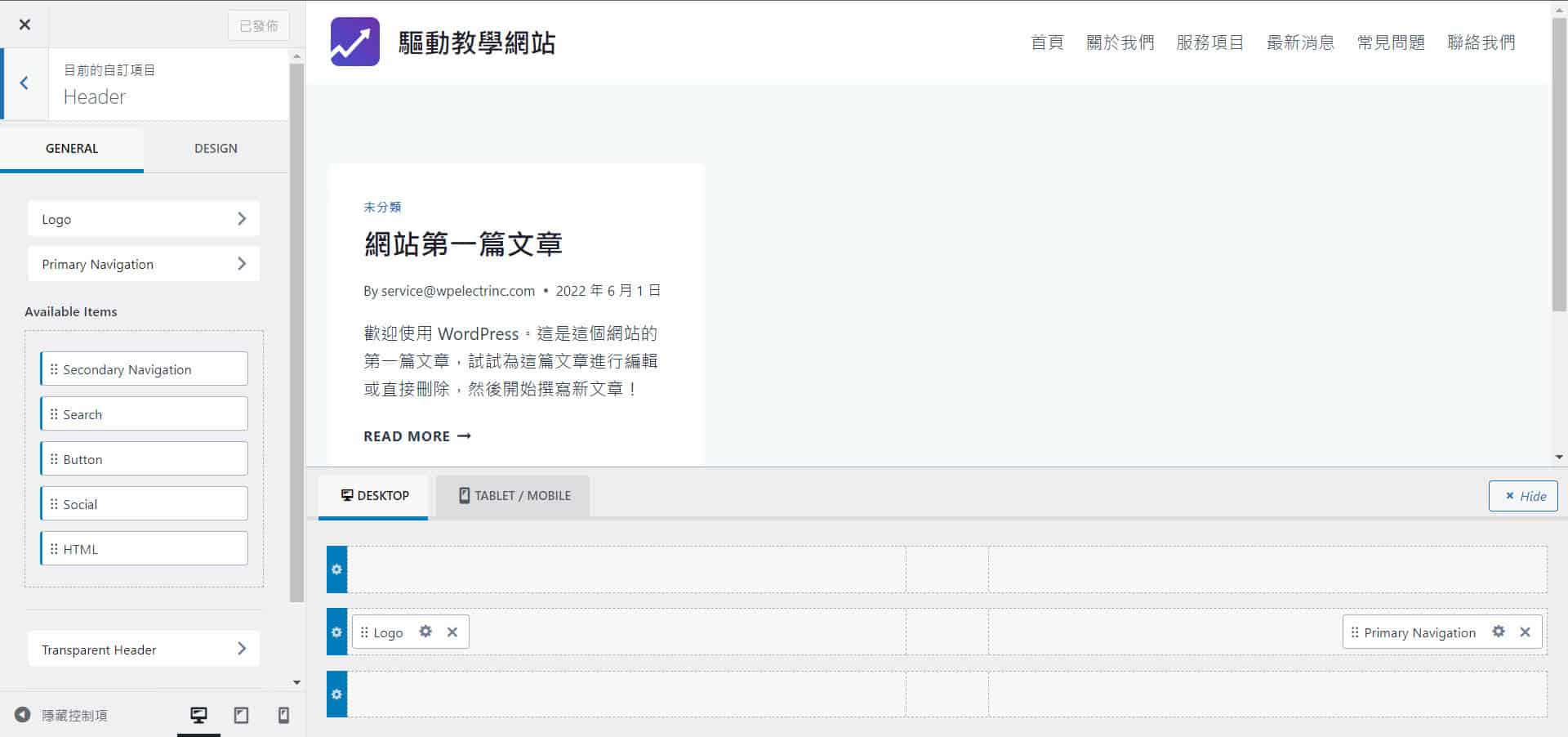
Task: Hide the header builder panel
Action: click(1523, 496)
